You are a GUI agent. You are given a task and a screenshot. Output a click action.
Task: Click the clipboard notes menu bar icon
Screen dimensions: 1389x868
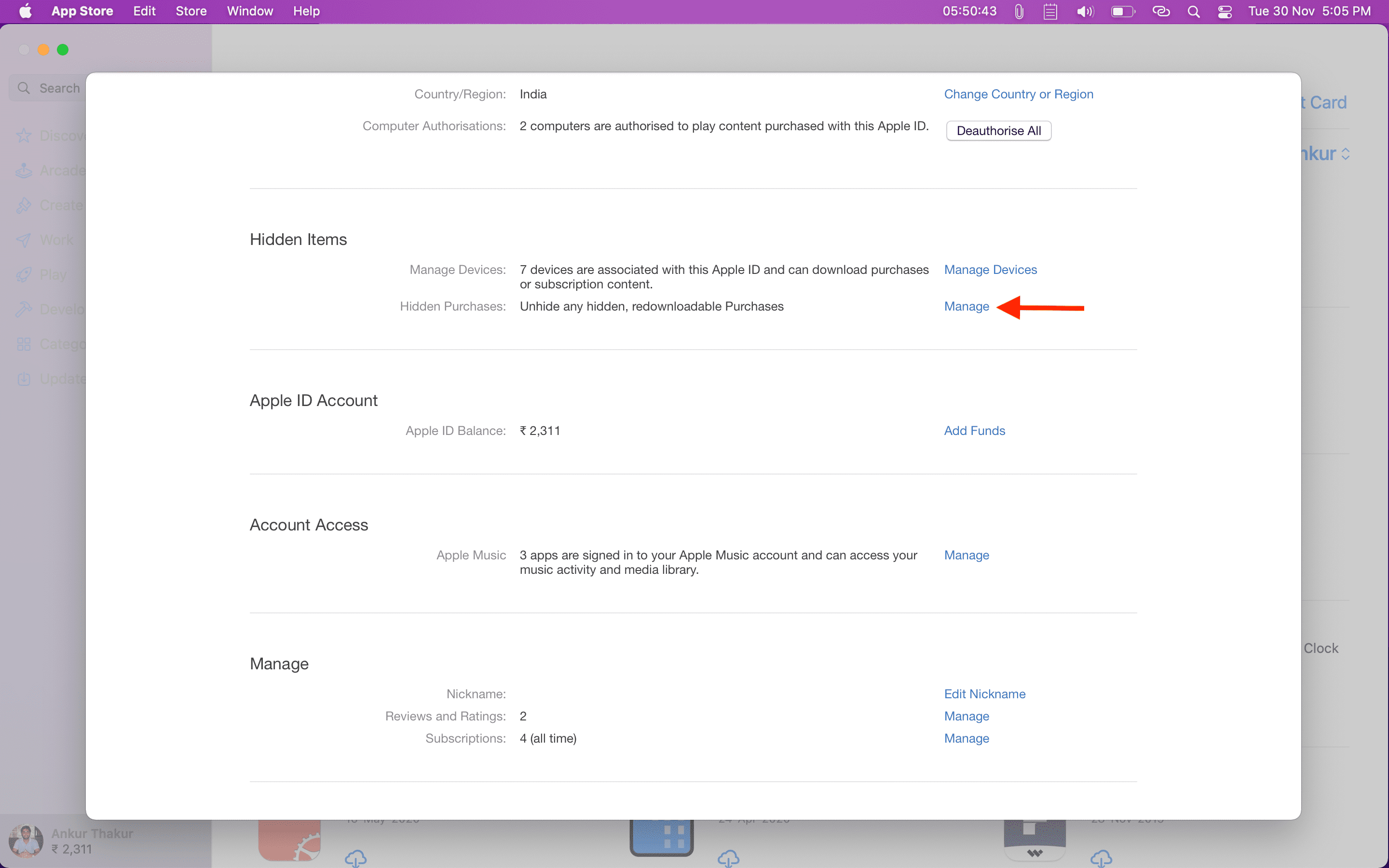[1050, 12]
